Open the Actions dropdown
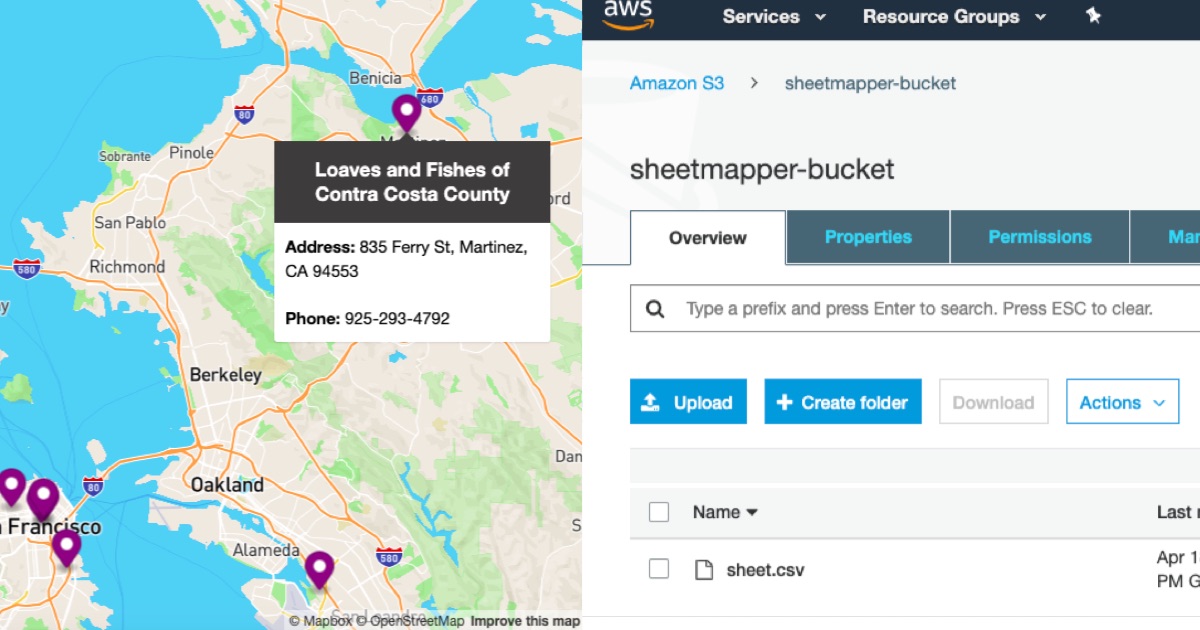The height and width of the screenshot is (630, 1200). [x=1122, y=402]
